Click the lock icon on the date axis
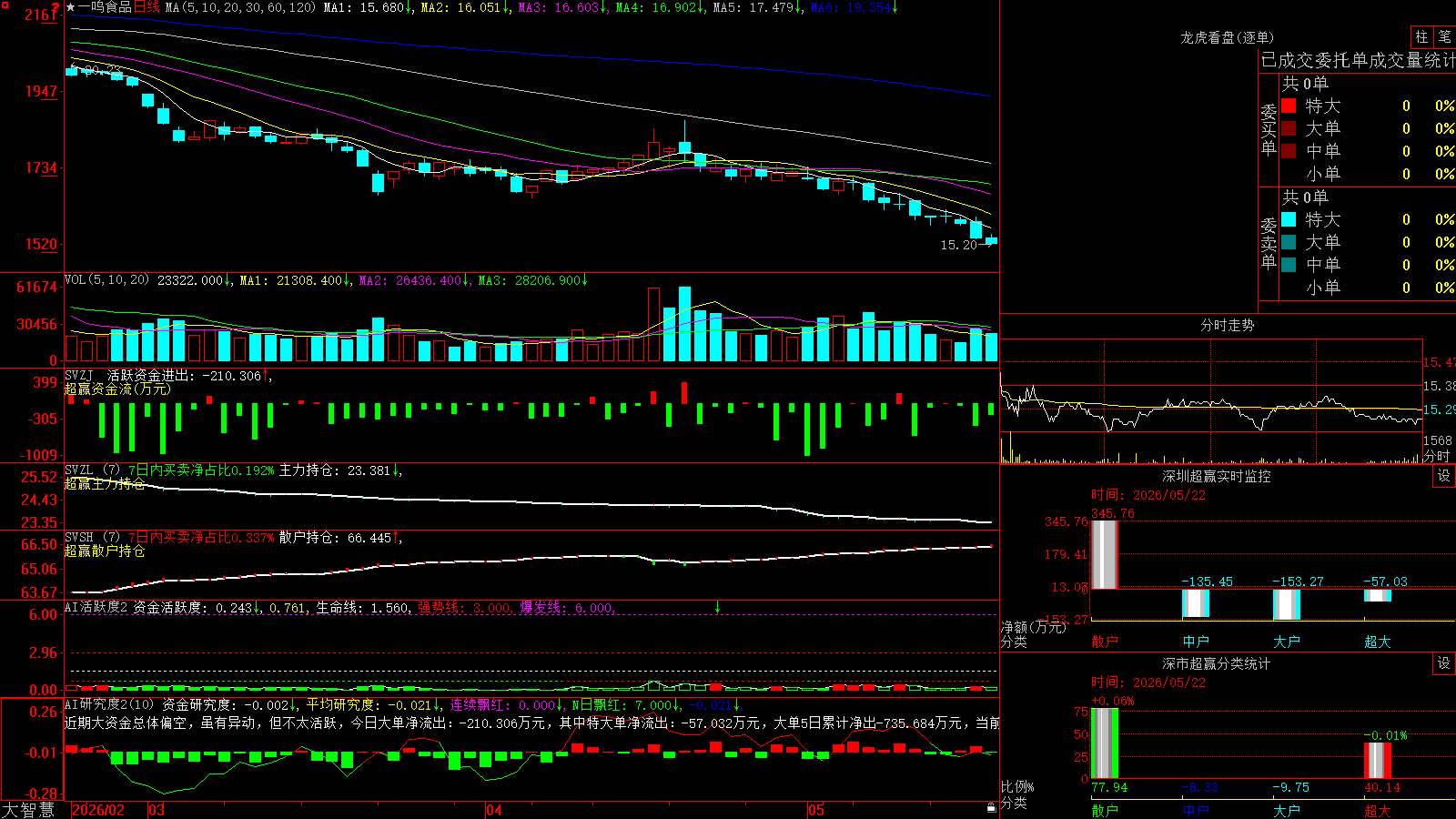Viewport: 1456px width, 819px height. pyautogui.click(x=991, y=808)
